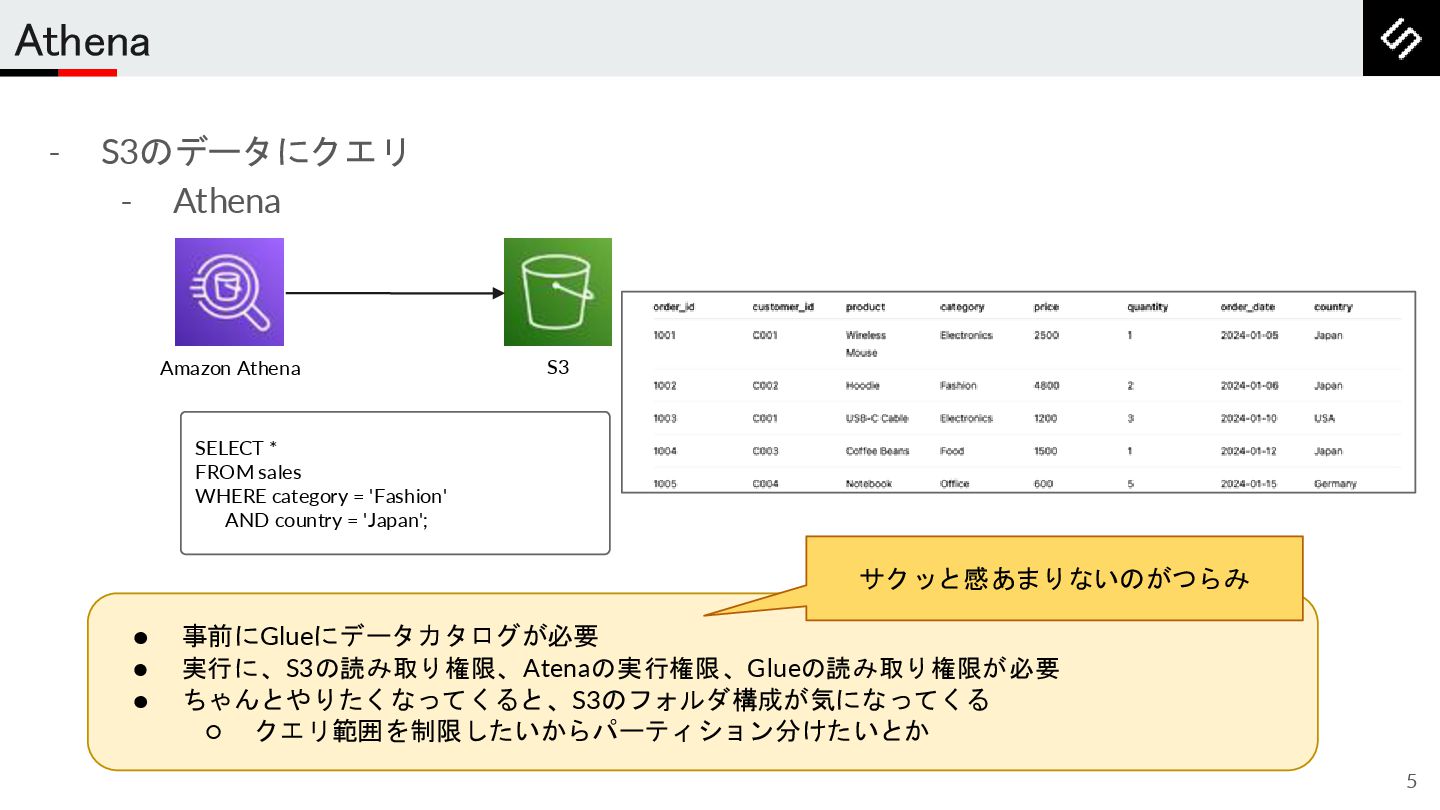This screenshot has height=810, width=1440.
Task: Click the green S3 bucket icon
Action: [557, 292]
